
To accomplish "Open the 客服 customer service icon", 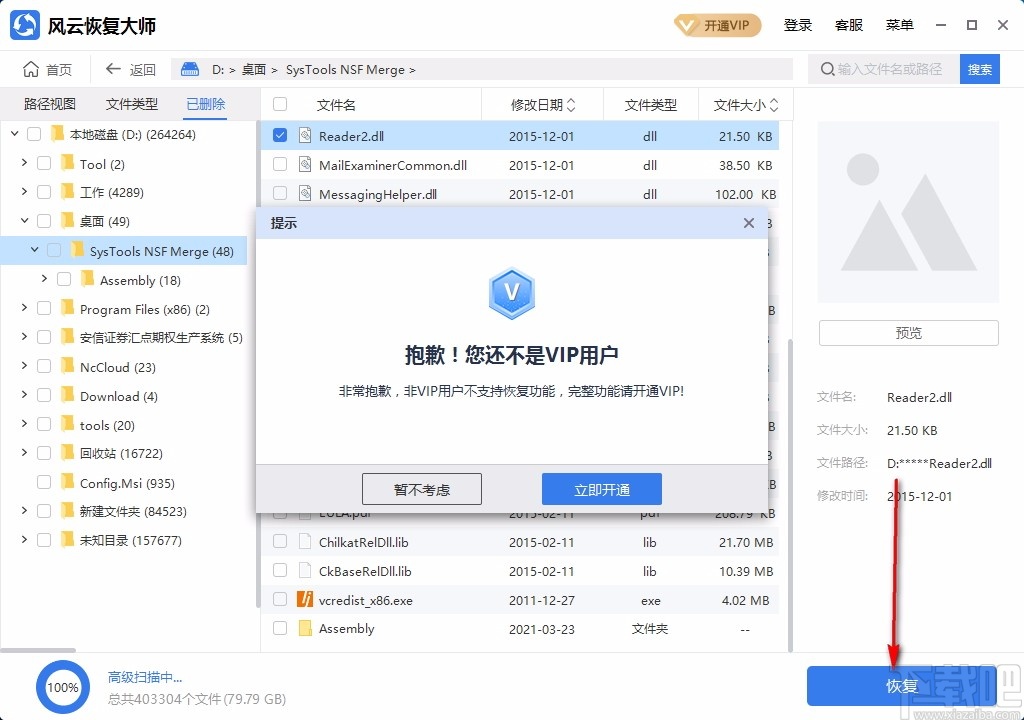I will point(849,25).
